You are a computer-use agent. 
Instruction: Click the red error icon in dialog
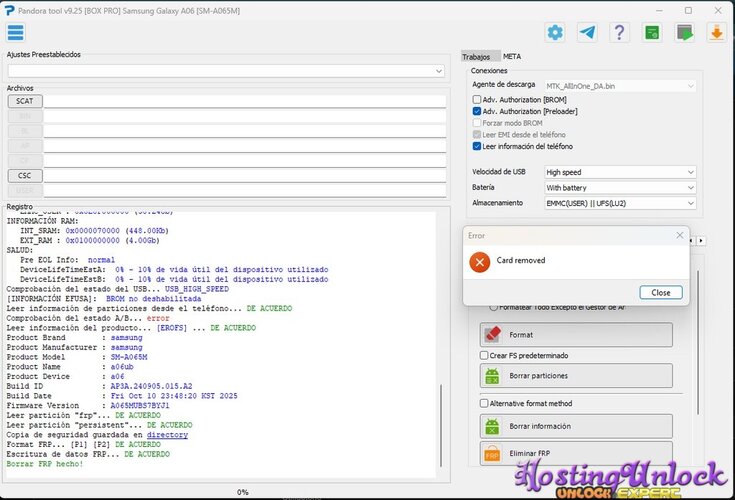pos(480,262)
